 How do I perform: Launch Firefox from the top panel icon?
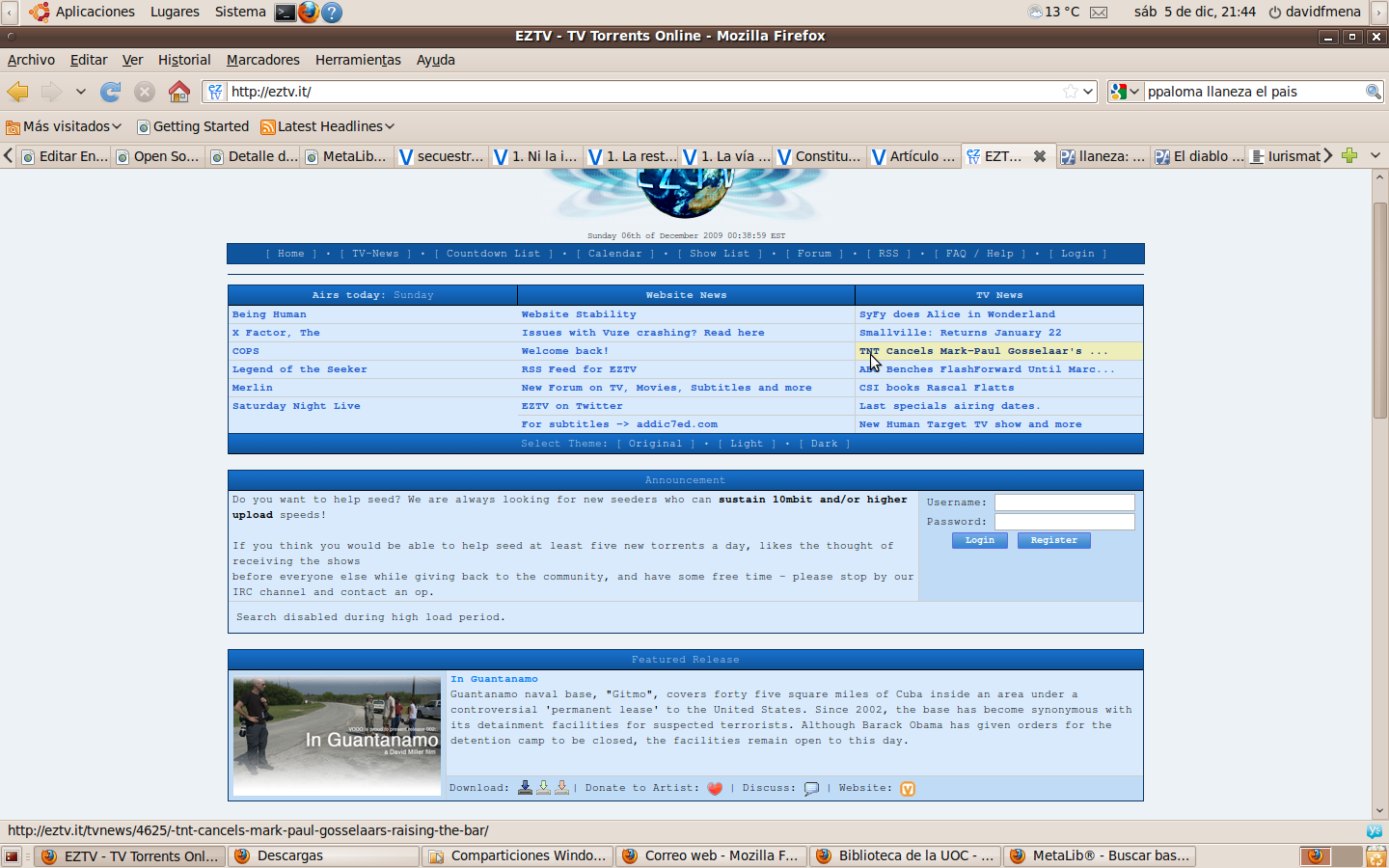tap(309, 12)
